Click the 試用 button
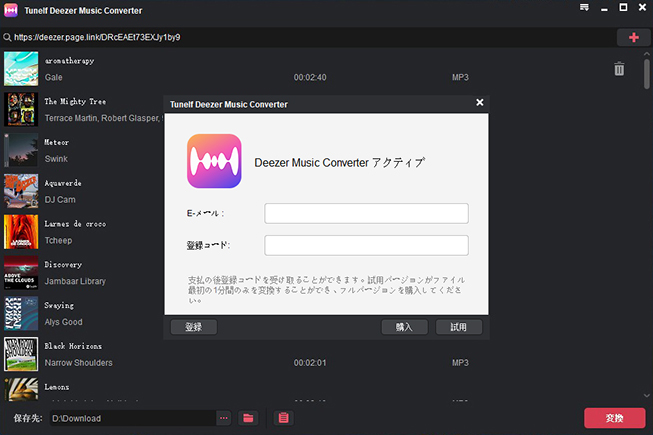The image size is (653, 435). click(459, 327)
